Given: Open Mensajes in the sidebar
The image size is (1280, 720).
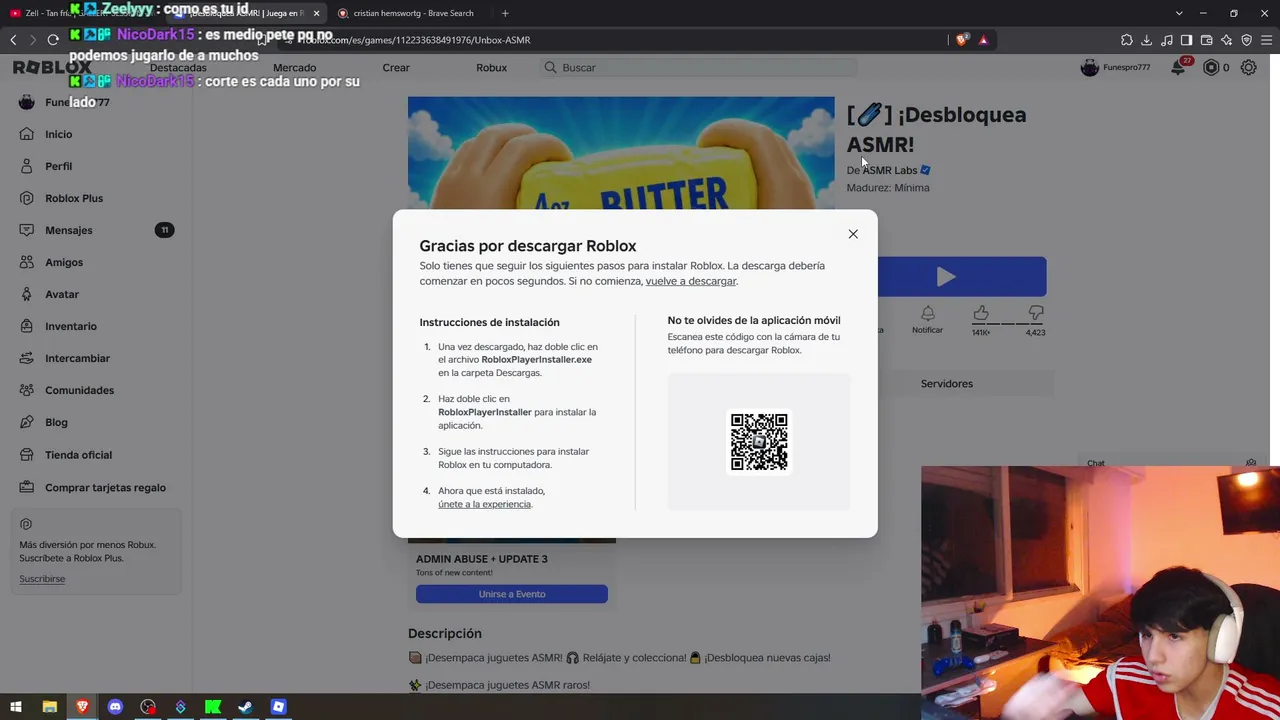Looking at the screenshot, I should (68, 230).
